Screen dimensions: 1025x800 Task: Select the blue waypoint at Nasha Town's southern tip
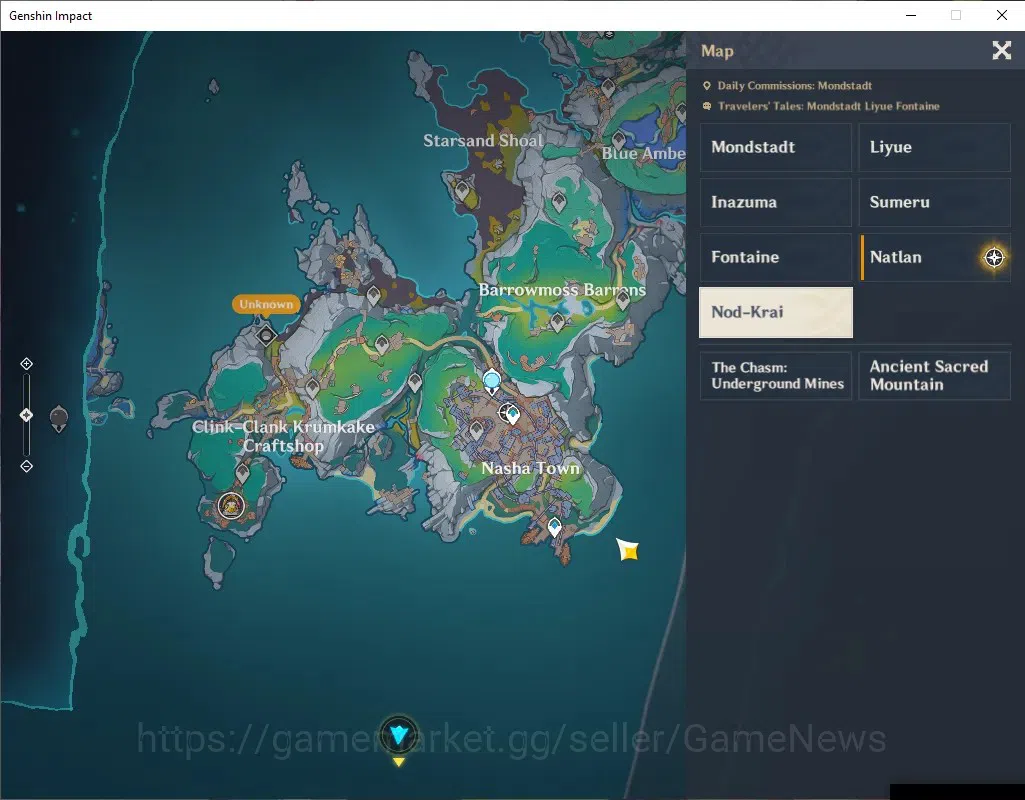[x=554, y=527]
